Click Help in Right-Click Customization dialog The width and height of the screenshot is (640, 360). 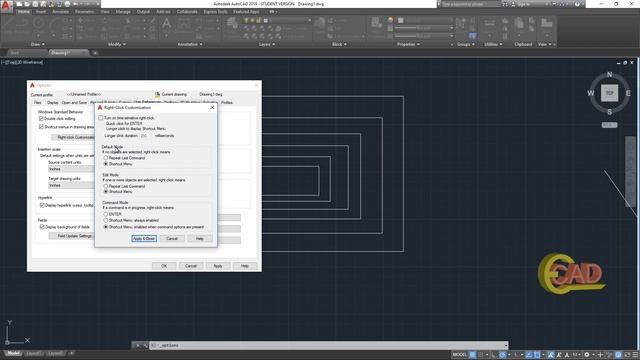[200, 238]
